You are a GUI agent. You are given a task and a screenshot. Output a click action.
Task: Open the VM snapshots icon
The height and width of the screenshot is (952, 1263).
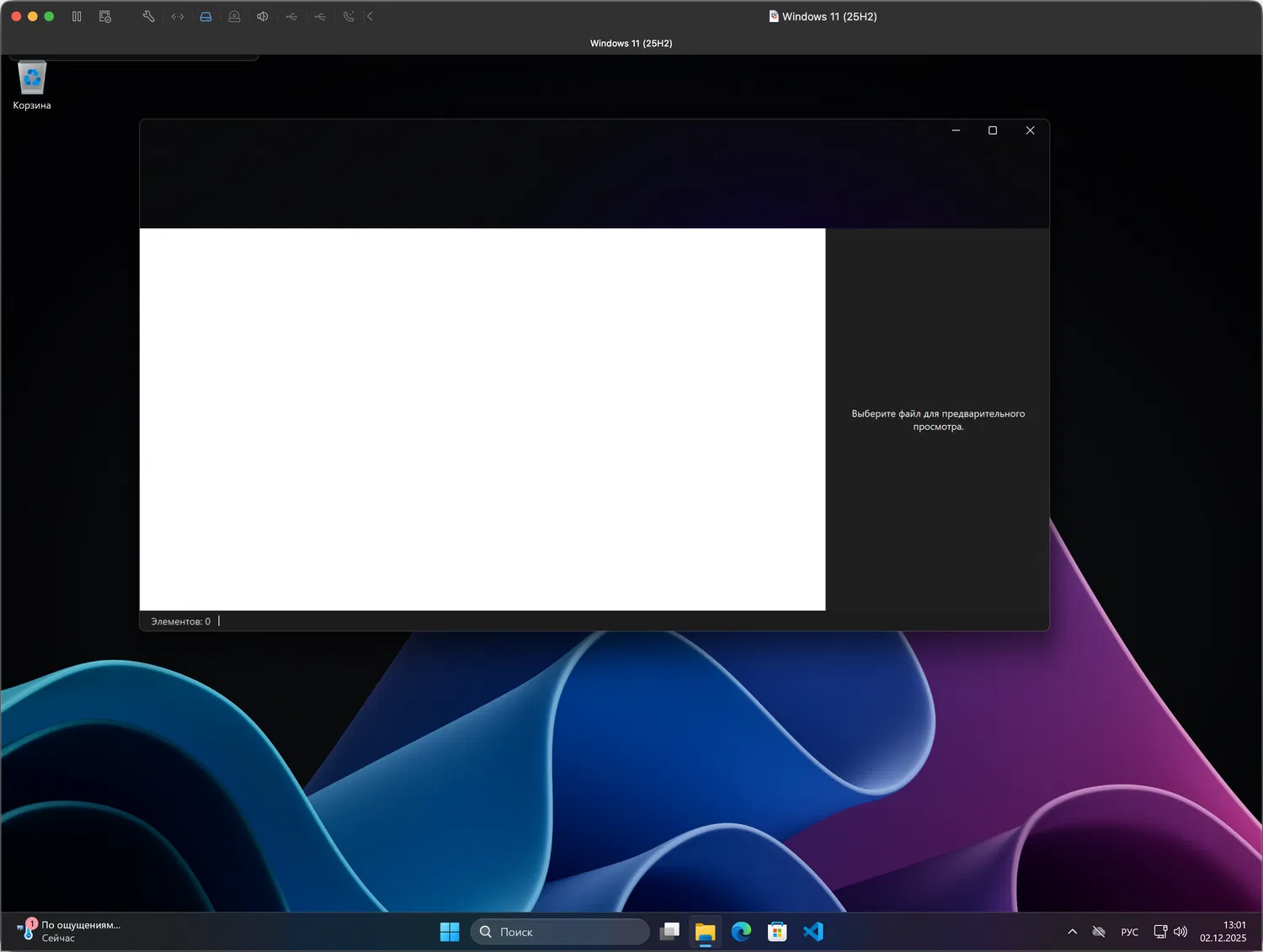[105, 16]
